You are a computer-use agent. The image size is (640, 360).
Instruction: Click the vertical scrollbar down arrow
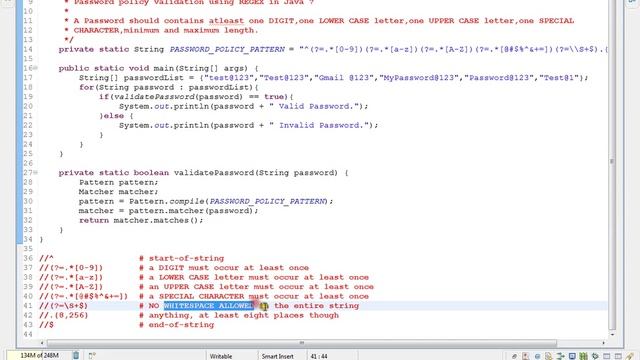coord(612,334)
